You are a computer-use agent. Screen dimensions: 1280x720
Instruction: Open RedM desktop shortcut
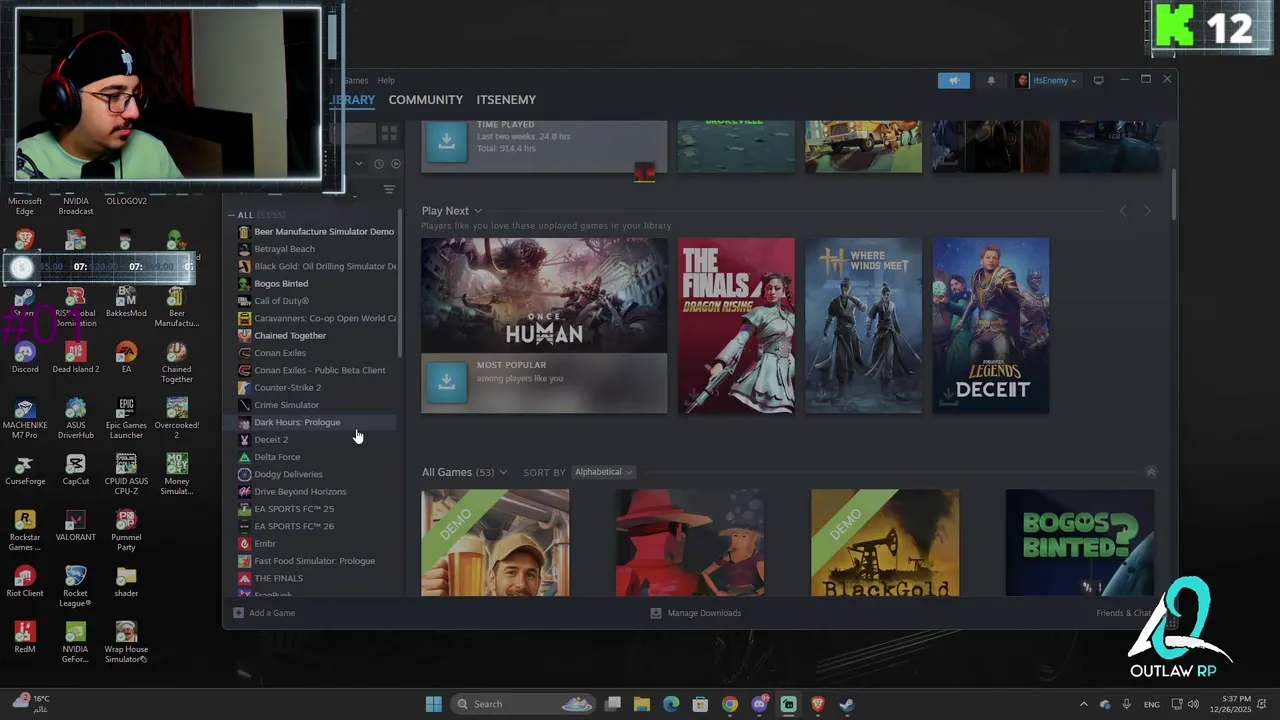(25, 638)
